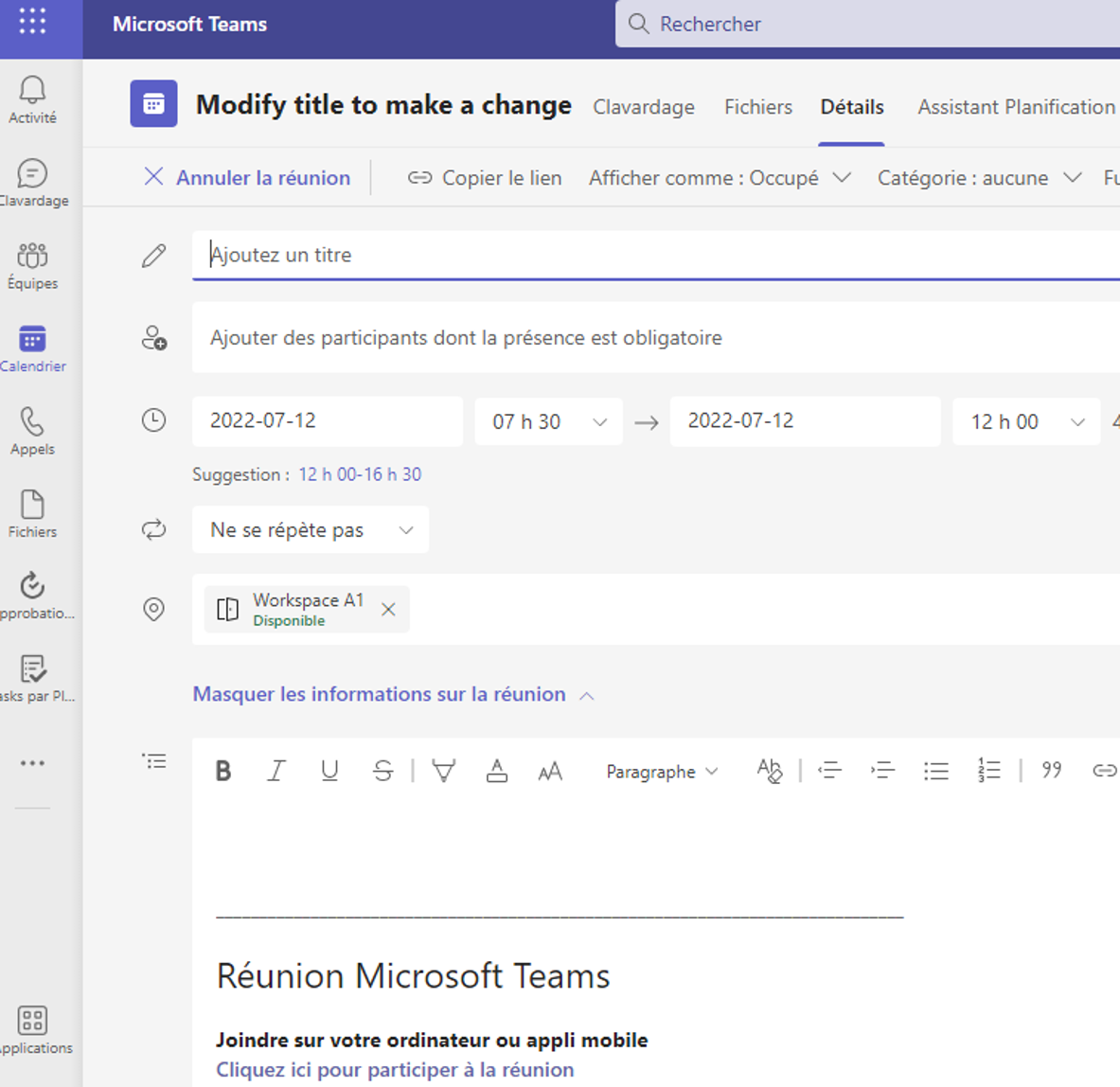Viewport: 1120px width, 1087px height.
Task: Decrease paragraph indent
Action: [x=829, y=771]
